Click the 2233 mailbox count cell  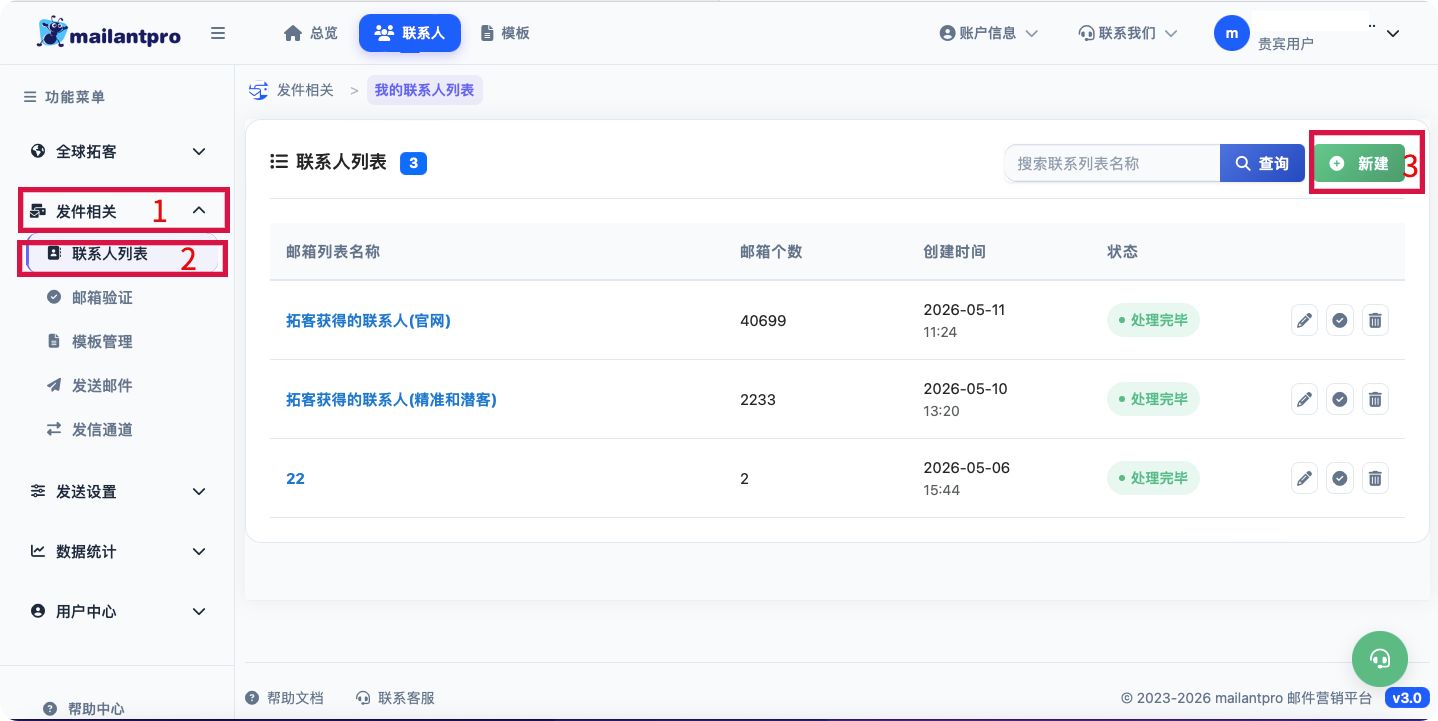coord(758,400)
